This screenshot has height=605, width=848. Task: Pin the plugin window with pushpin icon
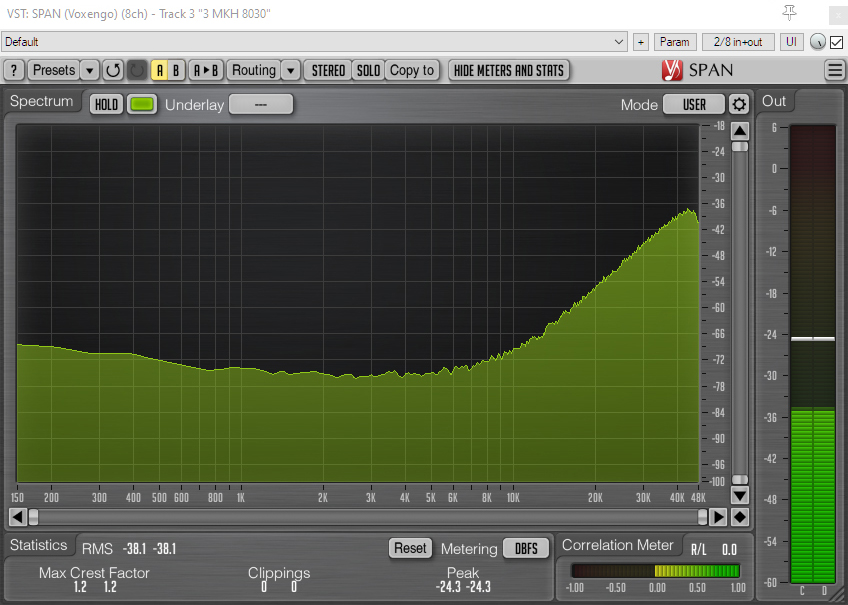(x=789, y=13)
